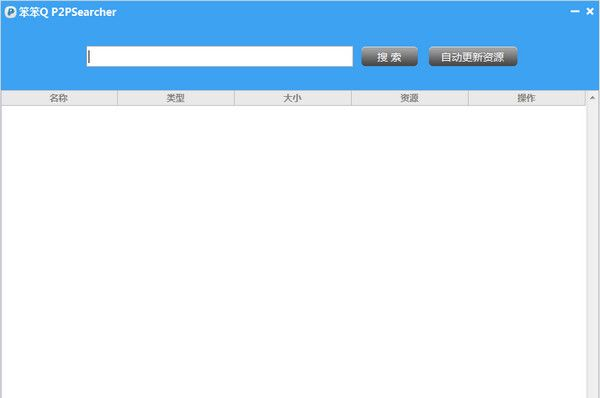
Task: Focus the search keyword input field
Action: click(220, 56)
